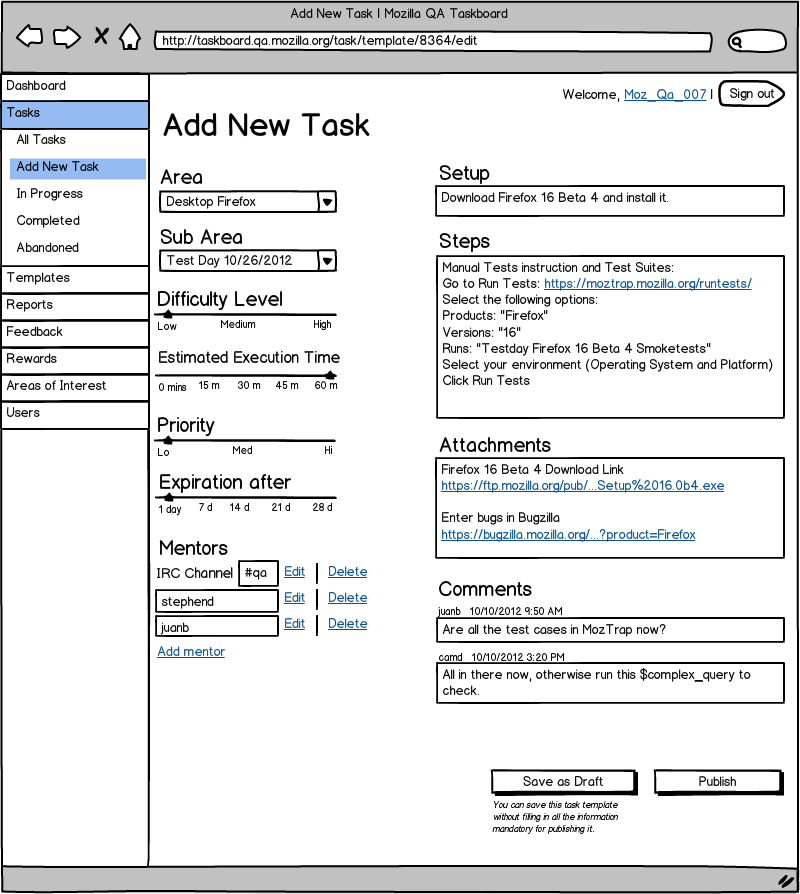The height and width of the screenshot is (894, 800).
Task: Click the Publish button
Action: [x=718, y=782]
